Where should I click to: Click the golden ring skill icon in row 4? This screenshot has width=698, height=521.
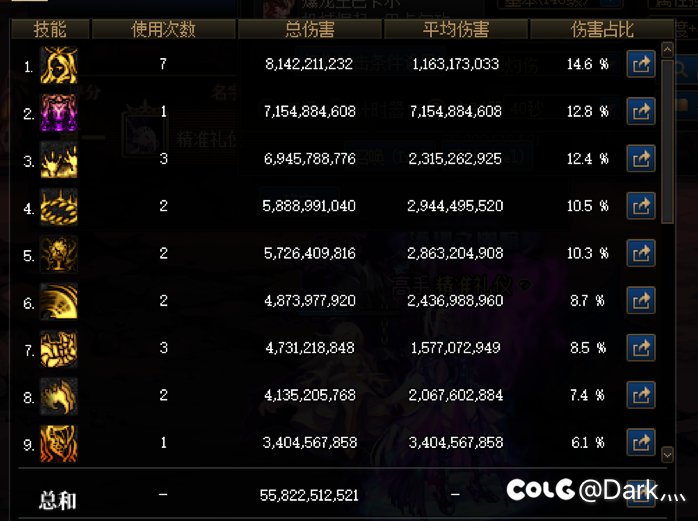59,207
